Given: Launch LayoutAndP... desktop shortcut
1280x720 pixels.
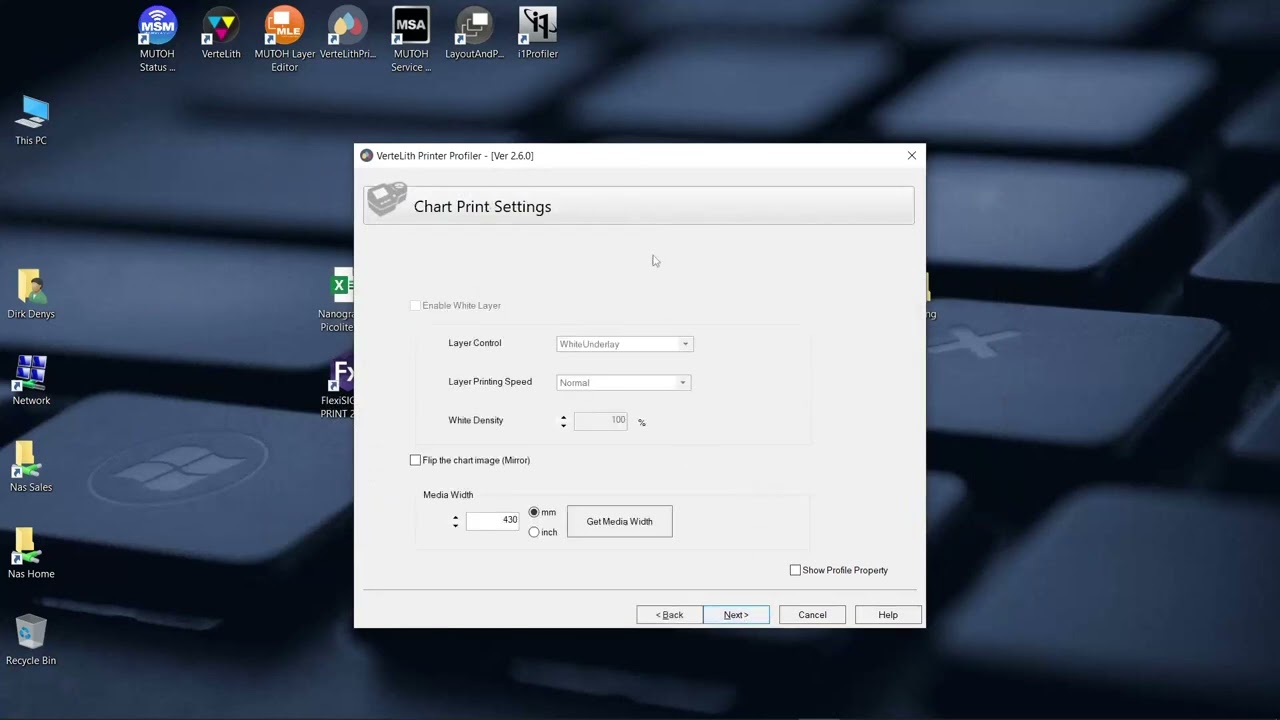Looking at the screenshot, I should pyautogui.click(x=474, y=34).
